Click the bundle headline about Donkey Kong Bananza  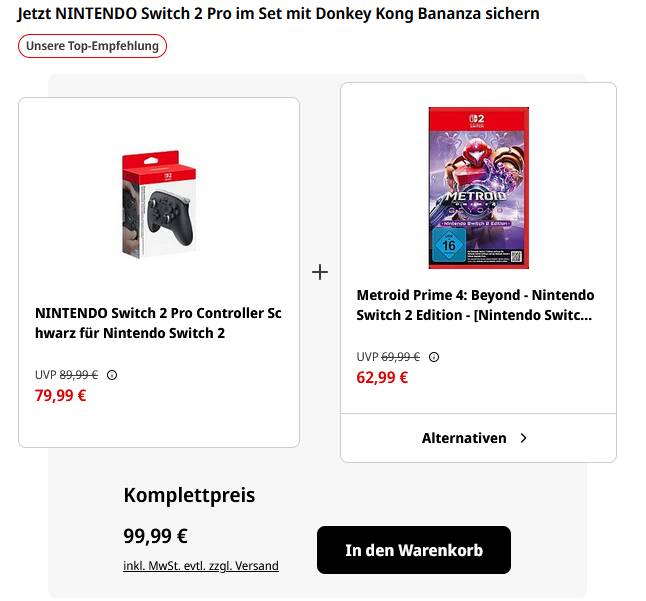[278, 14]
